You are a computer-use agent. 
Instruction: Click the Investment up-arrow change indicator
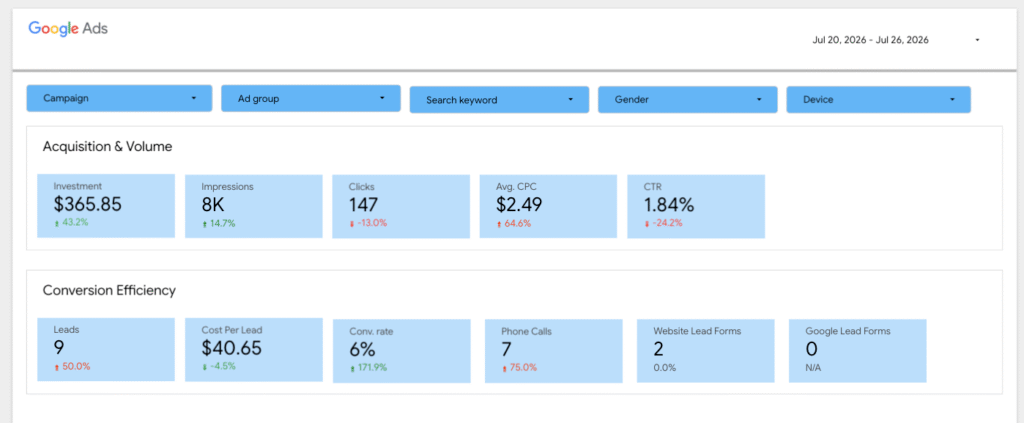click(x=57, y=223)
